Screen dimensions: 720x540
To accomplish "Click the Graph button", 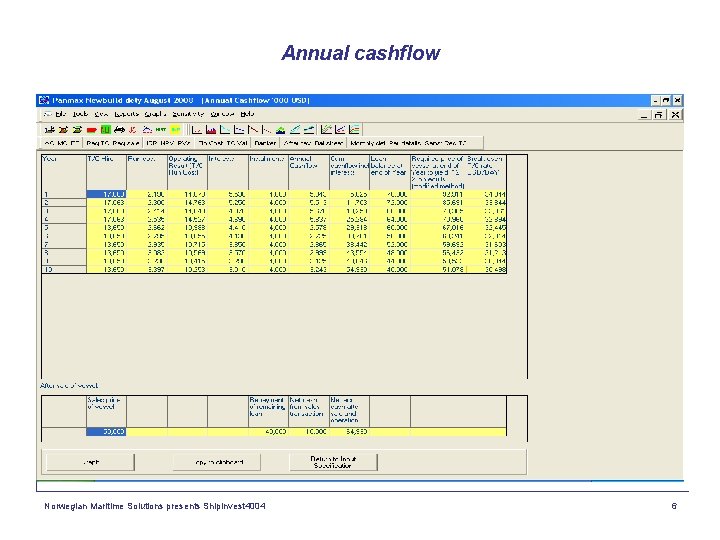I will [90, 462].
